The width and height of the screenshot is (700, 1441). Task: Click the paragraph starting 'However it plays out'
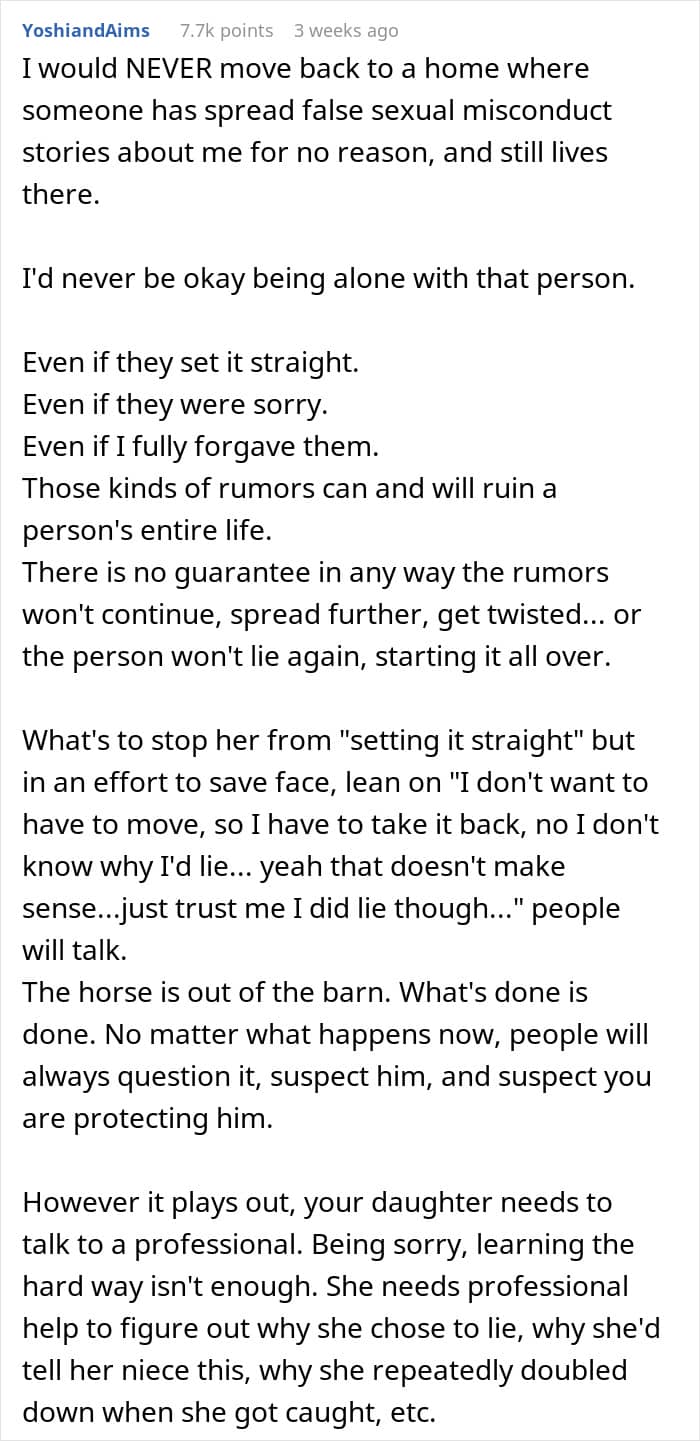pos(328,1308)
